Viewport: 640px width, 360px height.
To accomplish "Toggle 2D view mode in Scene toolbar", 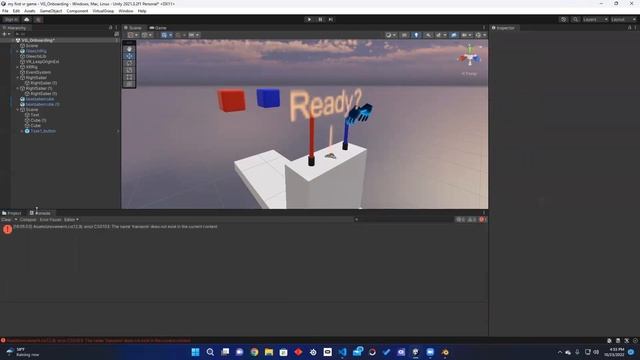I will [x=404, y=35].
